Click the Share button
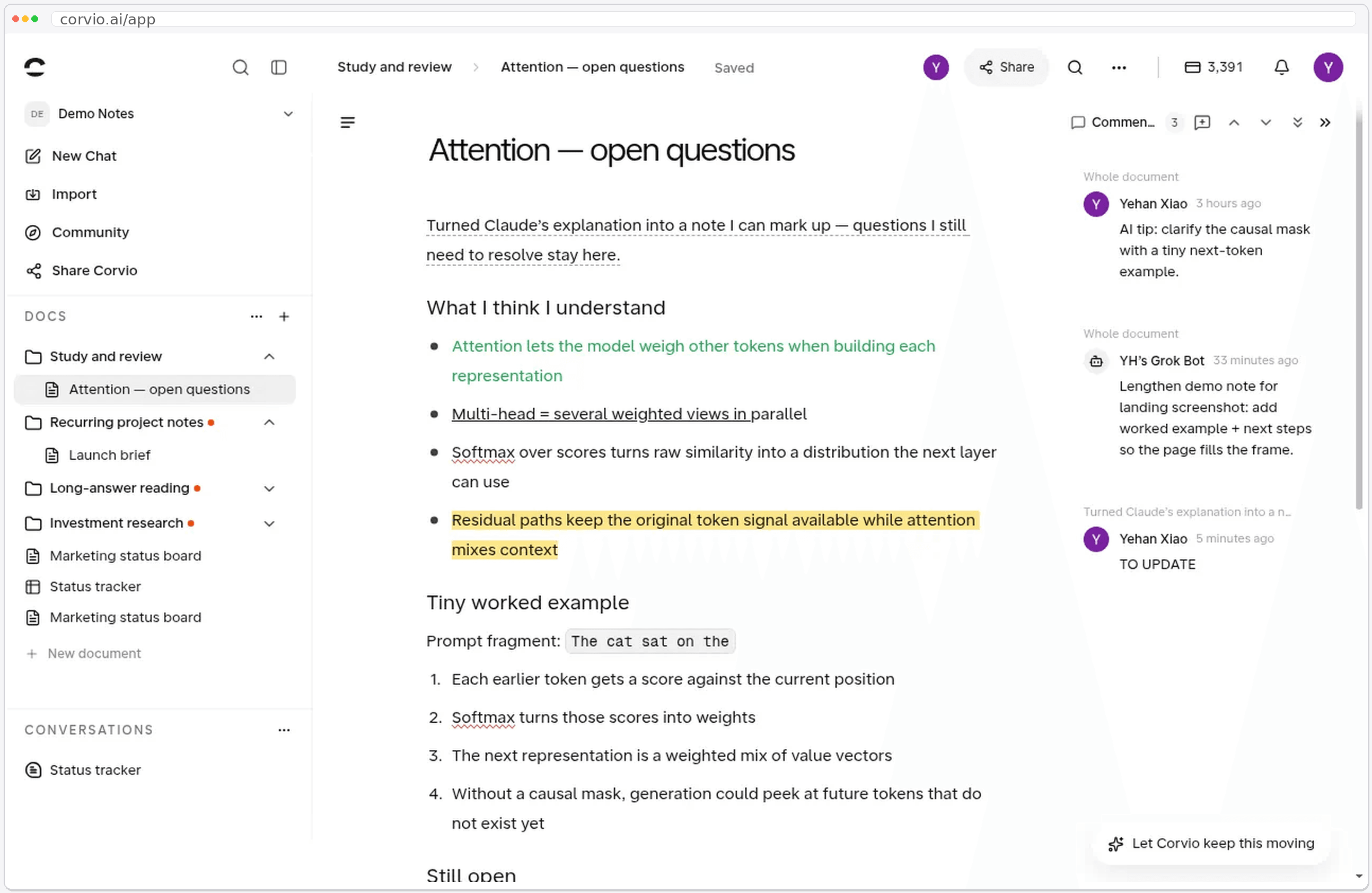The width and height of the screenshot is (1372, 893). point(1007,67)
